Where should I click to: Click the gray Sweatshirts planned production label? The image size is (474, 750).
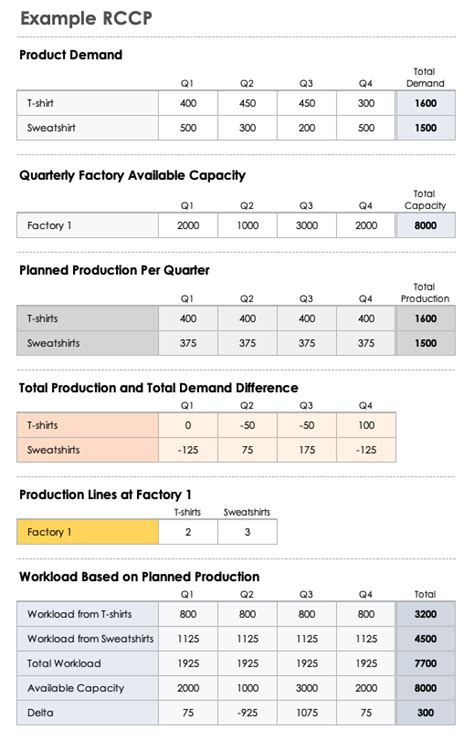88,343
